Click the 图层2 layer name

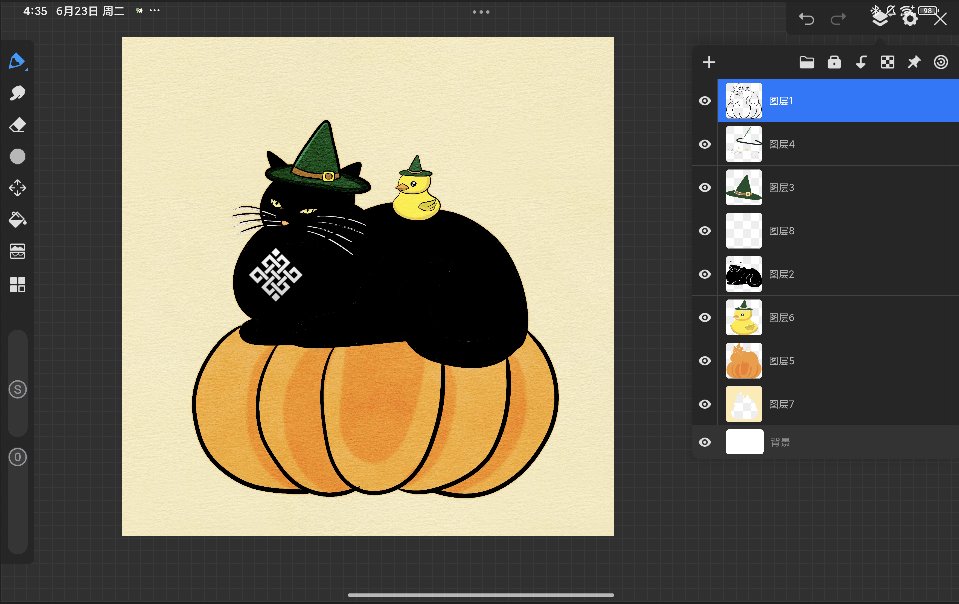point(782,274)
